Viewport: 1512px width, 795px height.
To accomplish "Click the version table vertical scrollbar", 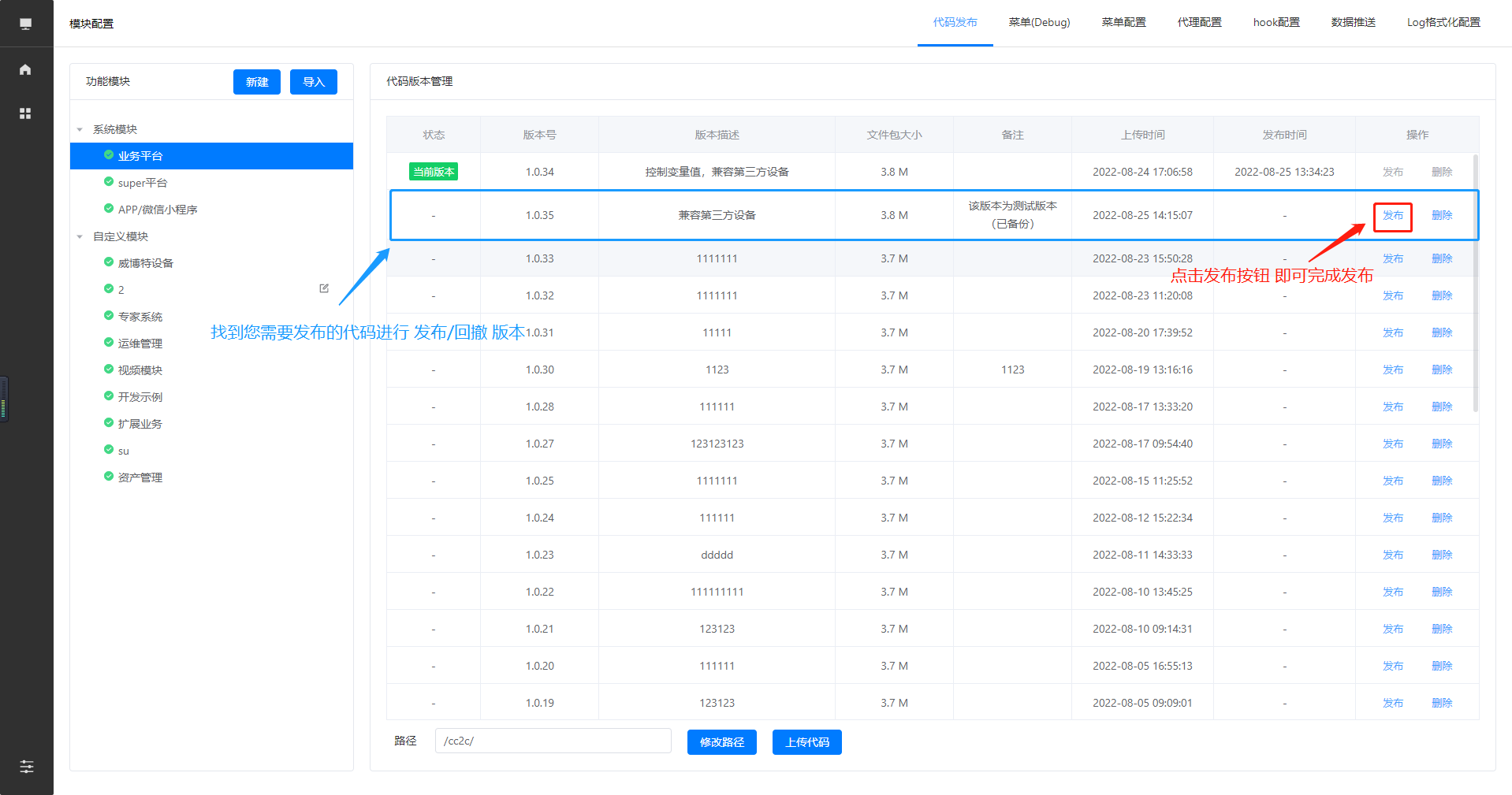I will point(1475,284).
